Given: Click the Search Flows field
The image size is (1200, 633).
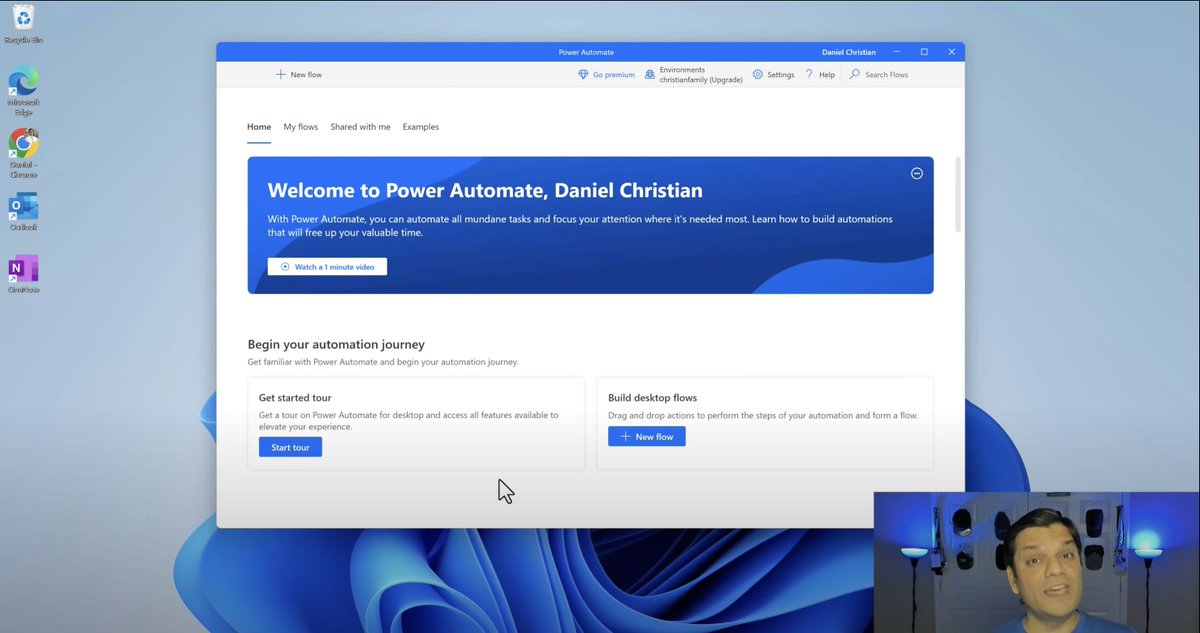Looking at the screenshot, I should 903,75.
